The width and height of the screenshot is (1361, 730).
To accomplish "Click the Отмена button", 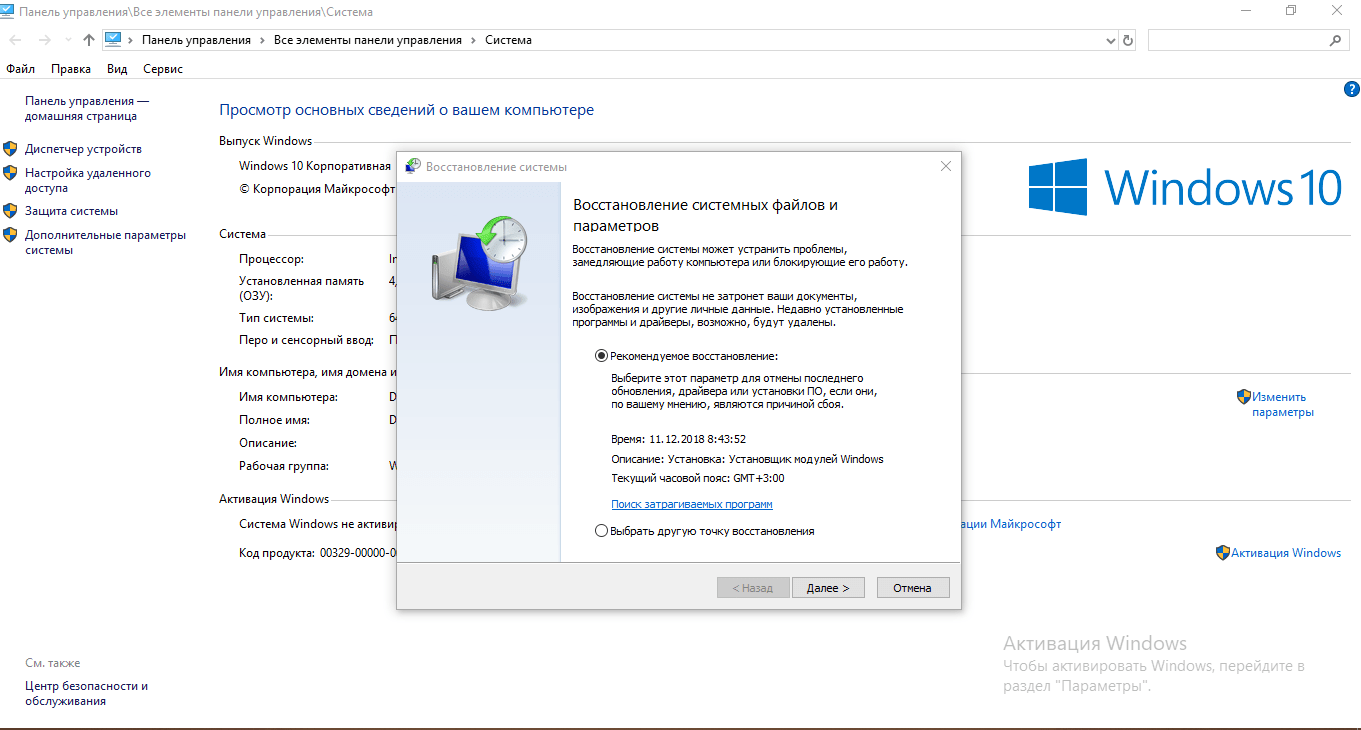I will [x=912, y=588].
